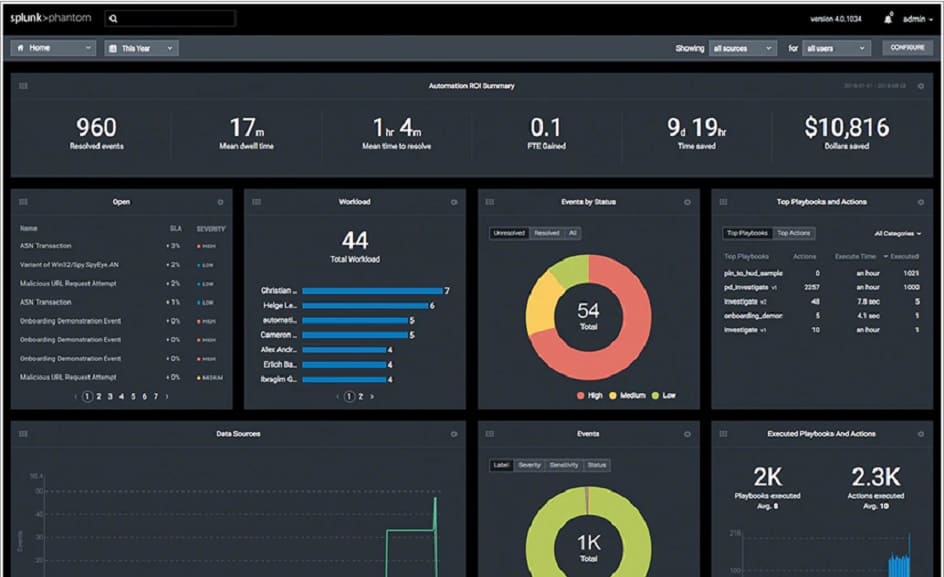This screenshot has height=577, width=944.
Task: Open the Workload panel settings gear
Action: click(x=454, y=202)
